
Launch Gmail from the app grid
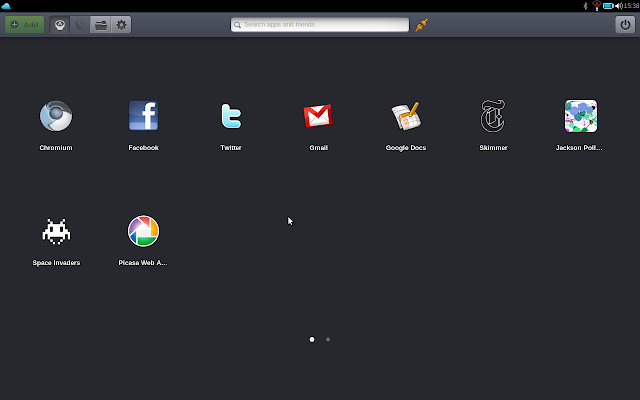click(x=318, y=116)
